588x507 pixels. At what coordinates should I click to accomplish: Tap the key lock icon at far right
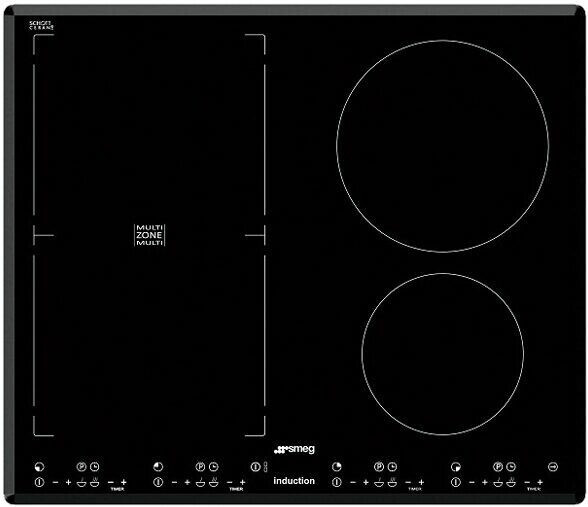pyautogui.click(x=553, y=466)
